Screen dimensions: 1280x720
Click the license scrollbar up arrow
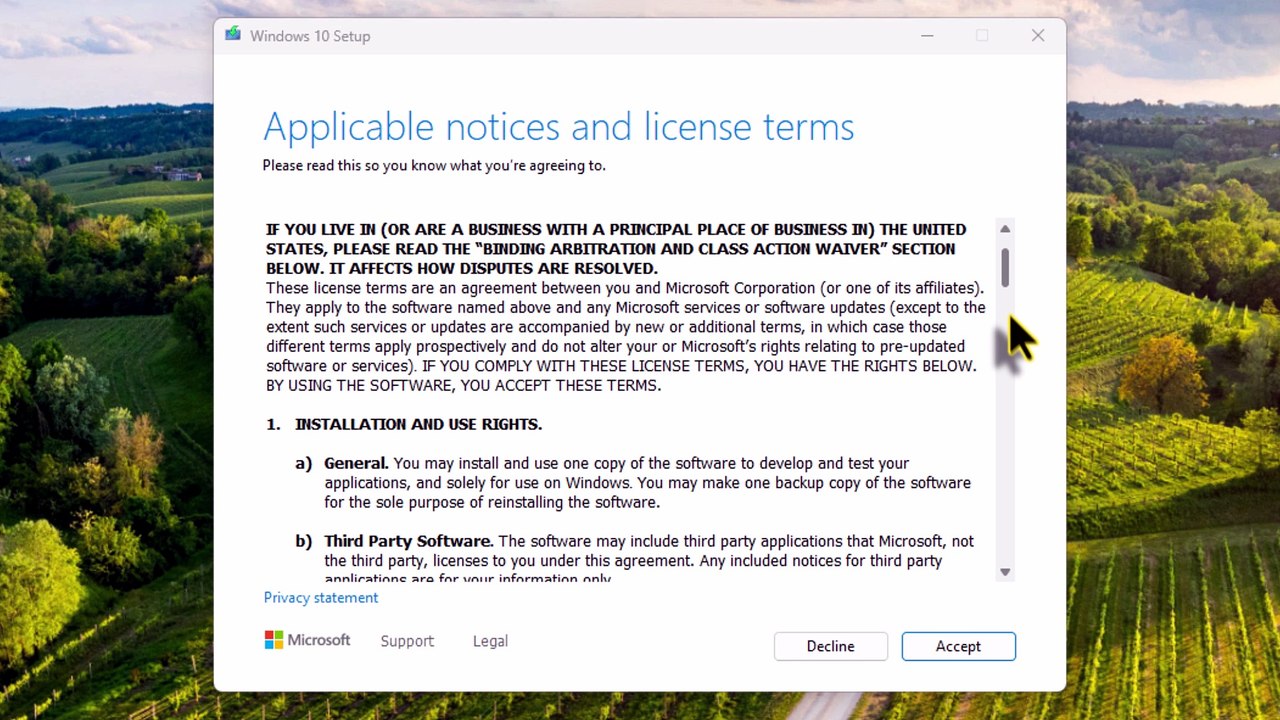(1005, 229)
